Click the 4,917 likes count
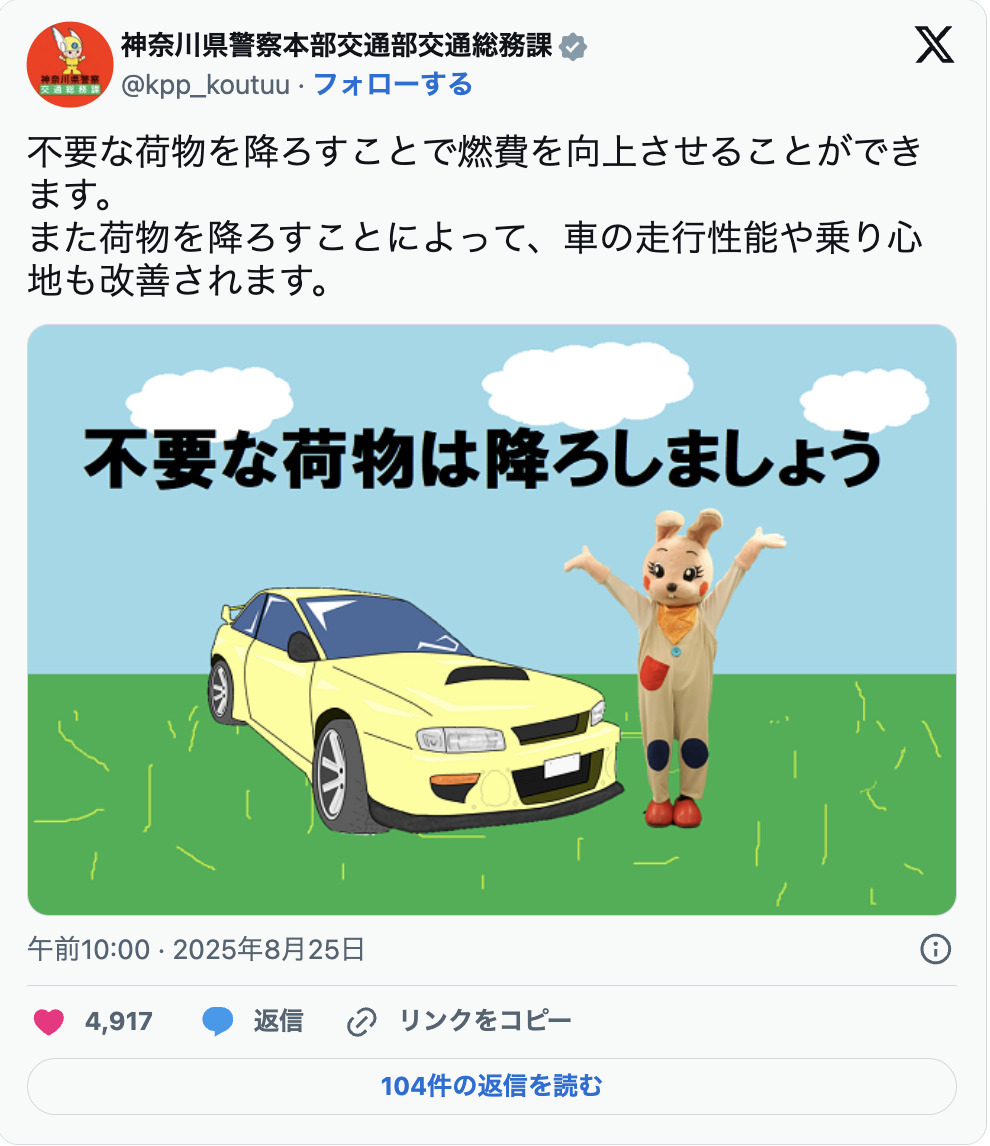This screenshot has height=1146, width=990. [118, 1021]
